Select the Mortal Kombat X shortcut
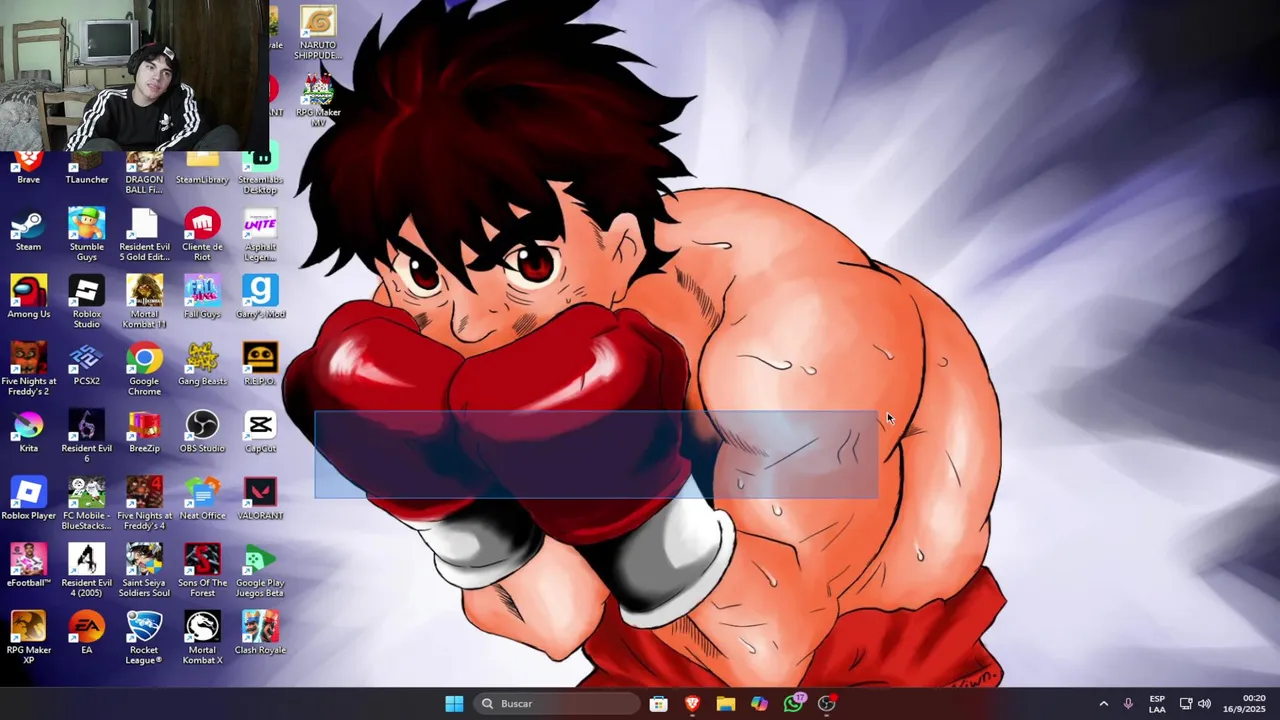Image resolution: width=1280 pixels, height=720 pixels. click(202, 636)
